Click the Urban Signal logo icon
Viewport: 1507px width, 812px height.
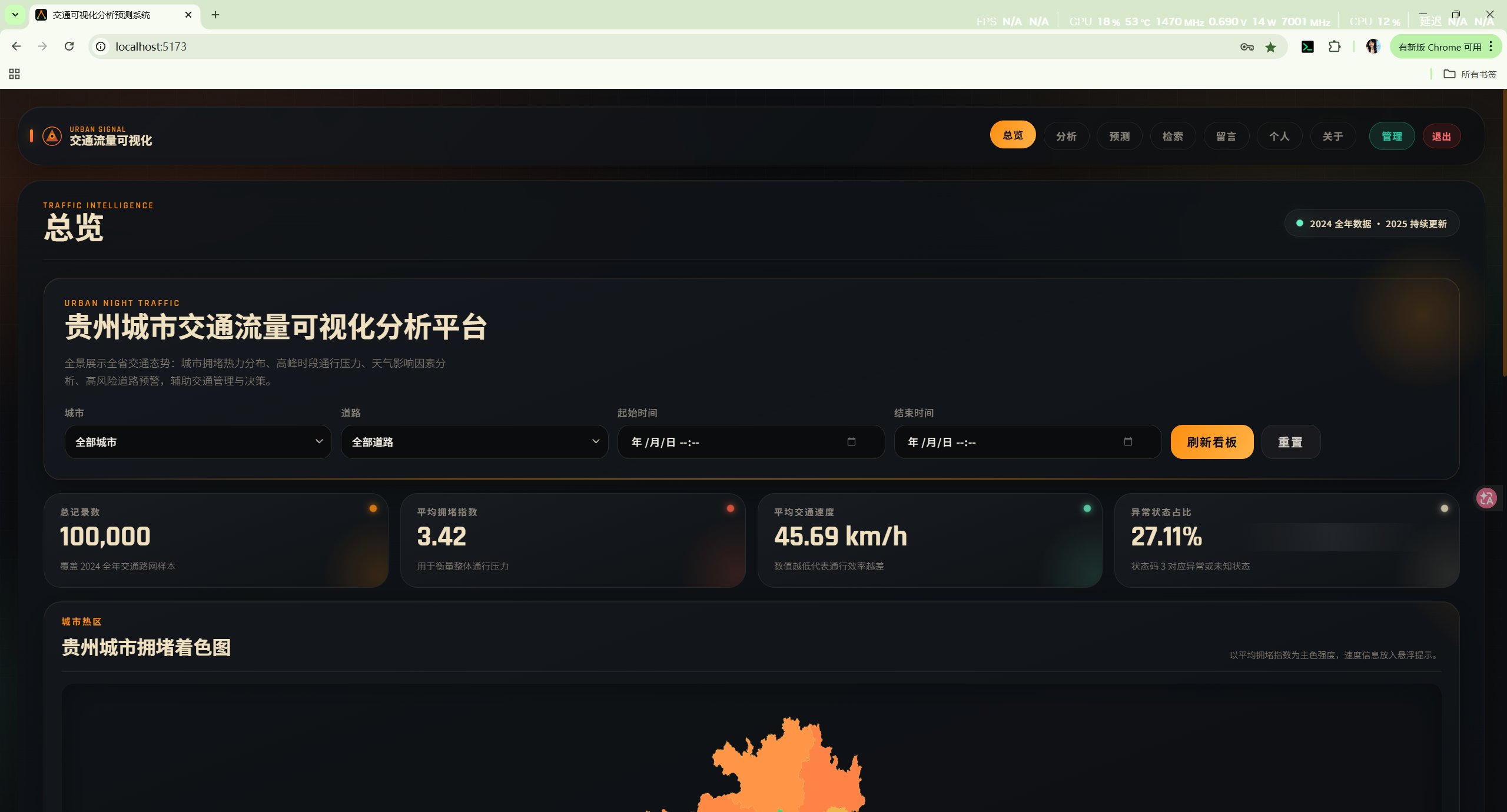pyautogui.click(x=52, y=136)
